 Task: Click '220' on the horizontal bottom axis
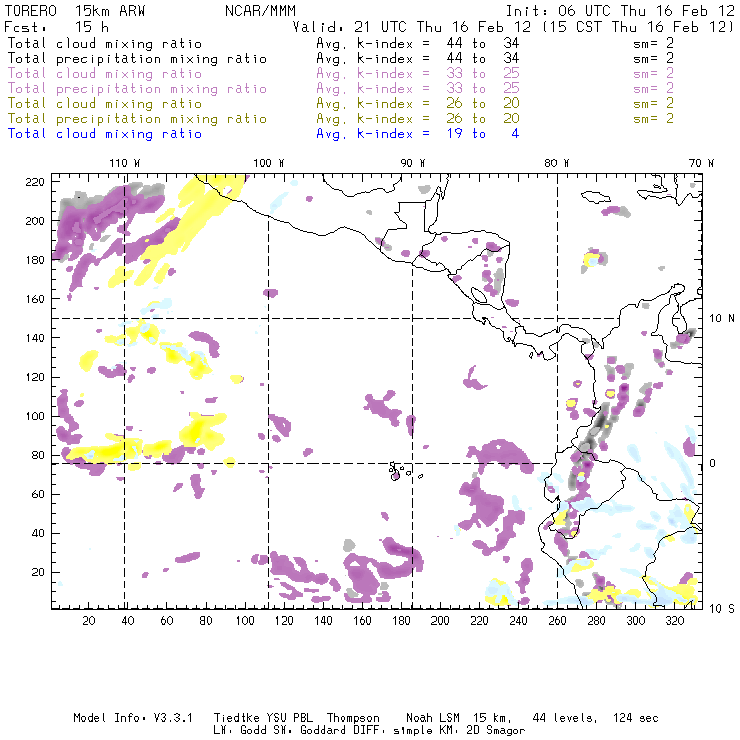[x=479, y=621]
